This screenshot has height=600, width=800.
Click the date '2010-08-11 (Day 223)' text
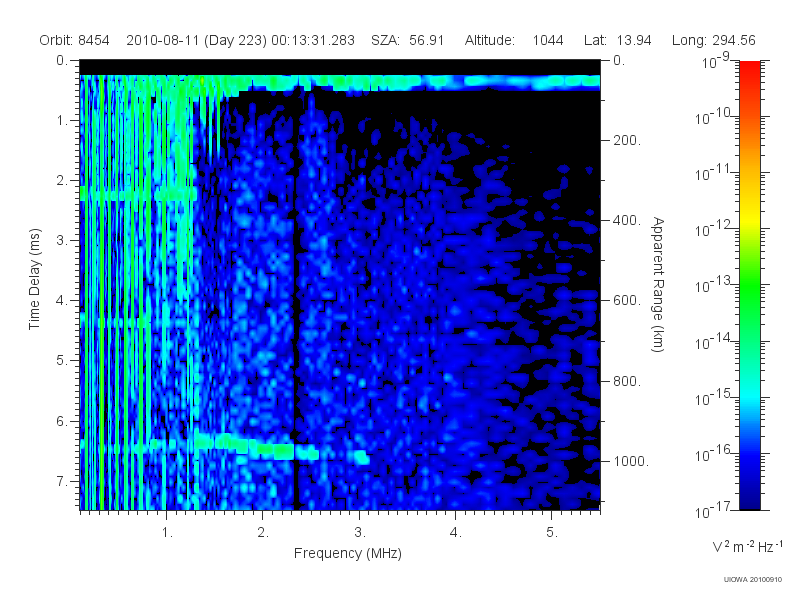[x=196, y=40]
